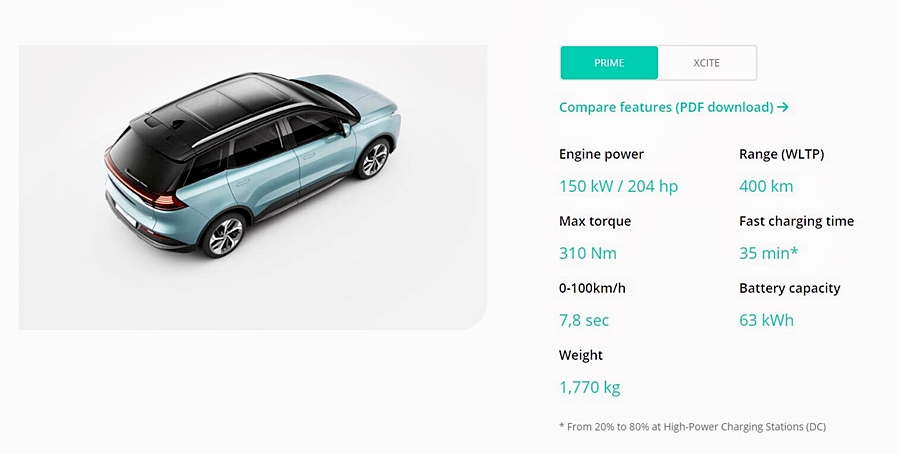Screen dimensions: 900x454
Task: Click the blue car image
Action: [253, 165]
